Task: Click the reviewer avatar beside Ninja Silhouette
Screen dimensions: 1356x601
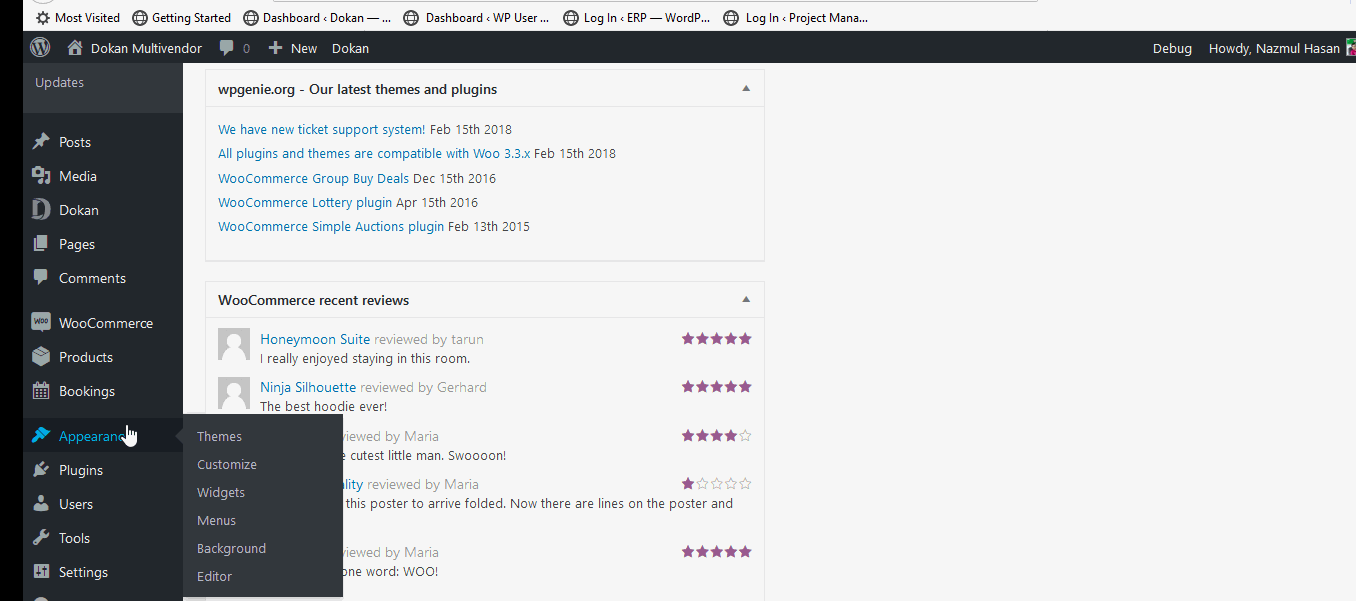Action: (234, 393)
